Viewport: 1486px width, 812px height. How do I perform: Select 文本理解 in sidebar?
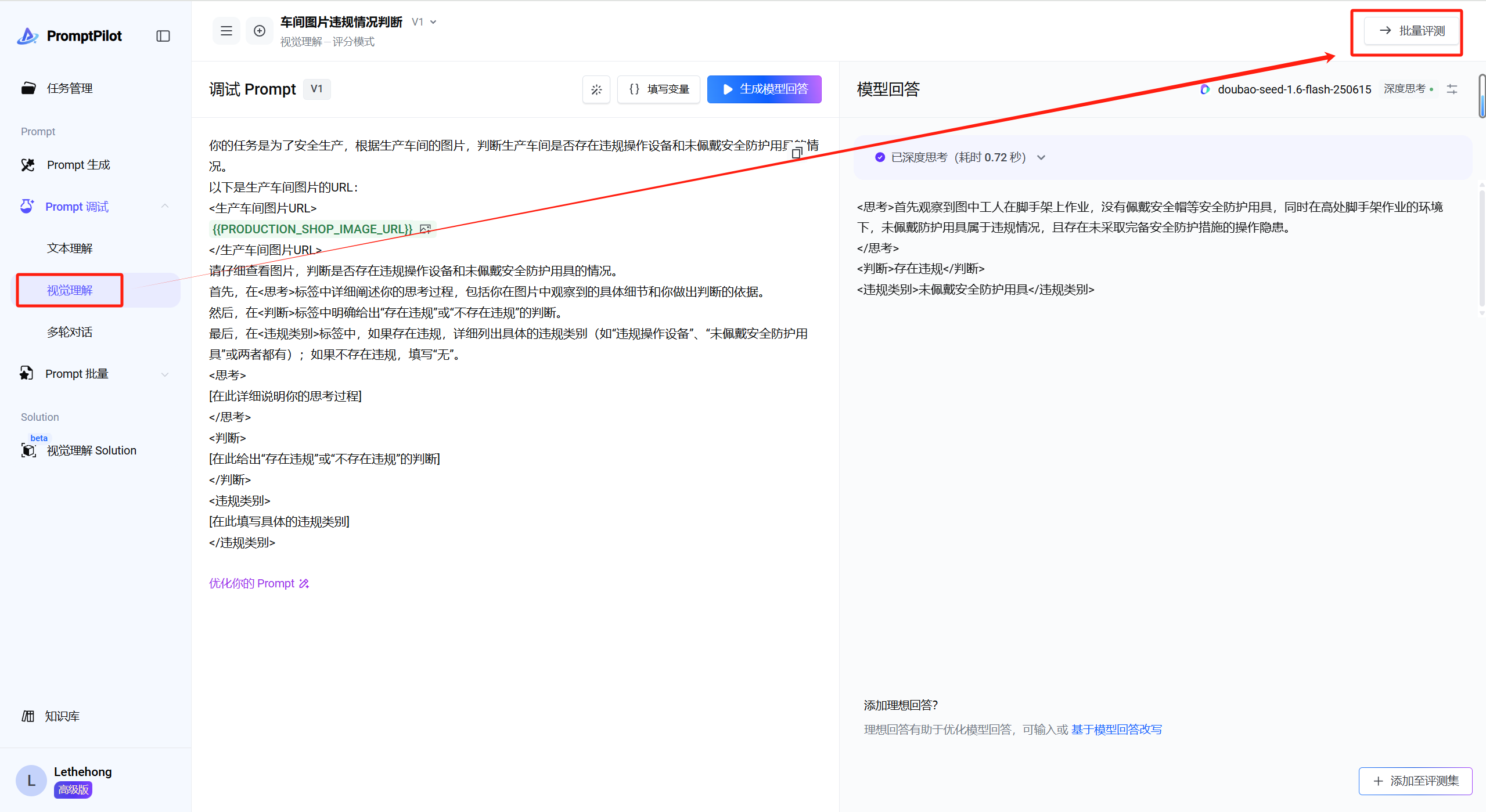(x=70, y=248)
